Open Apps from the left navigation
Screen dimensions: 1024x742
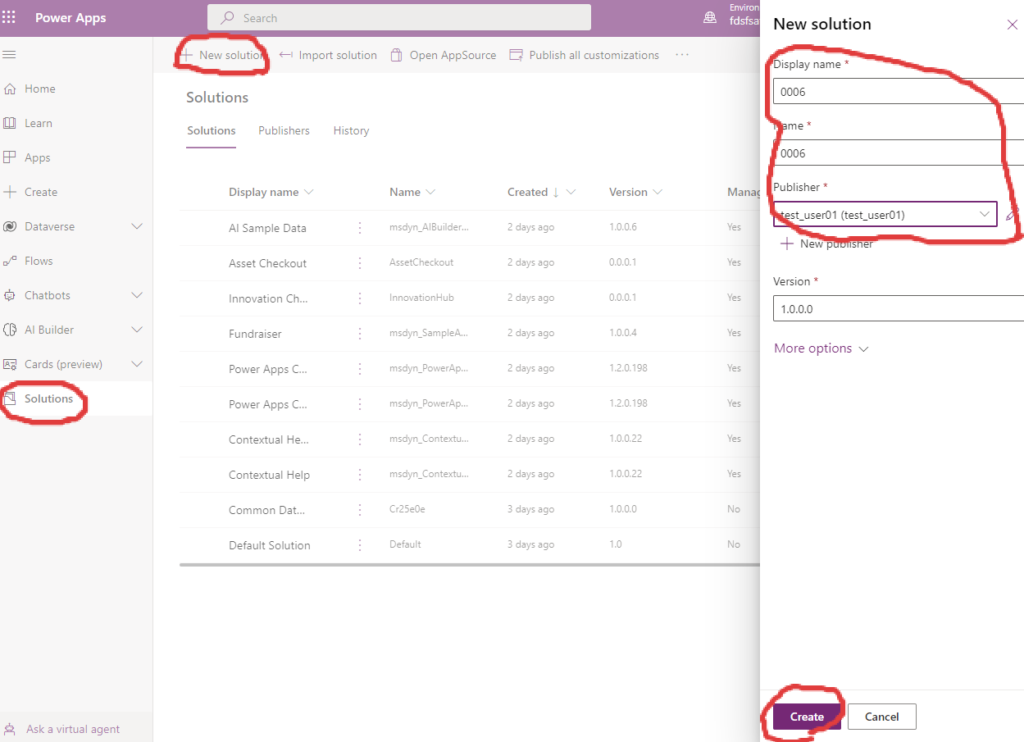coord(37,158)
